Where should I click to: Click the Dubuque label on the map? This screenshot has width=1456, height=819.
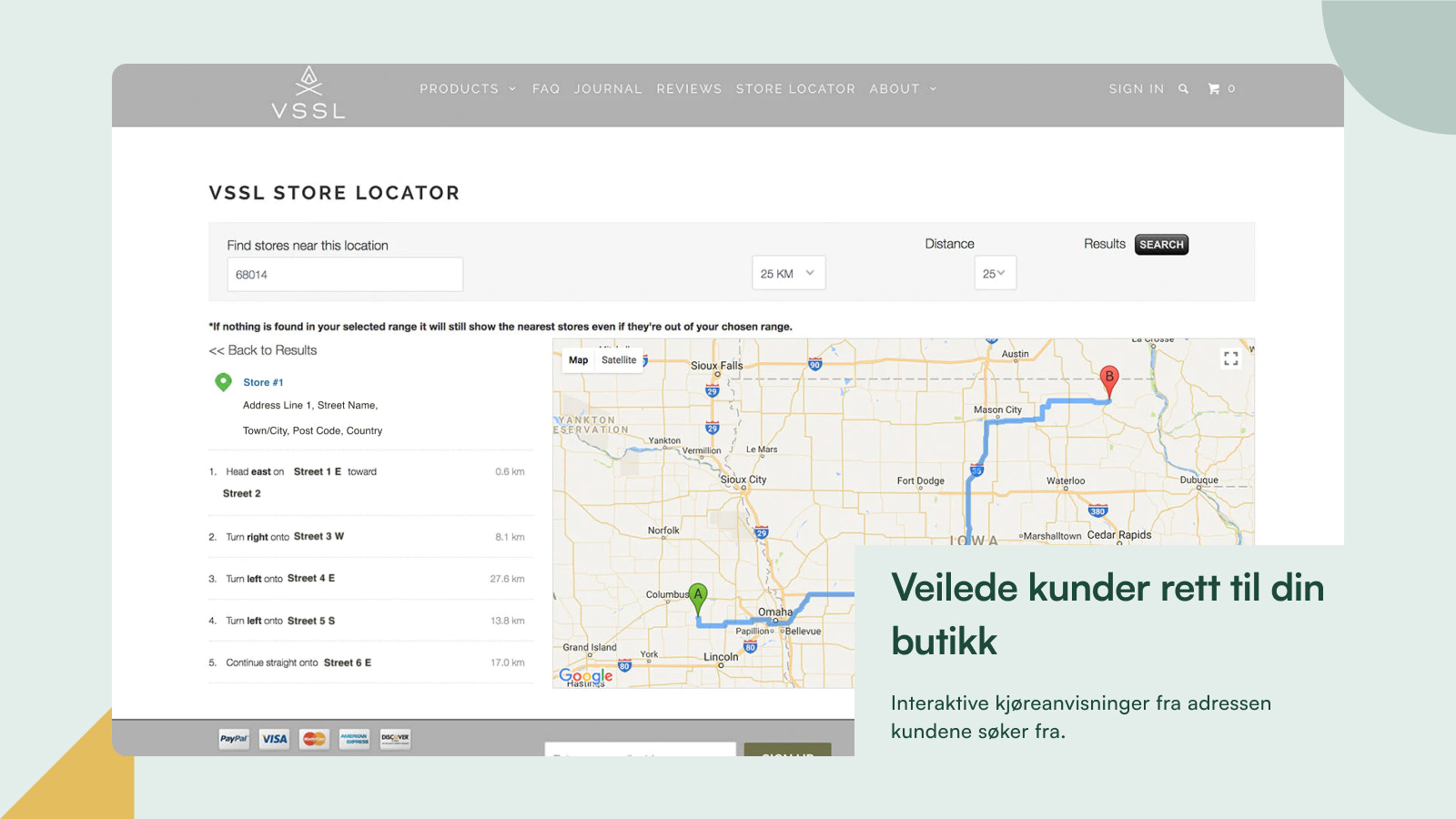coord(1198,480)
